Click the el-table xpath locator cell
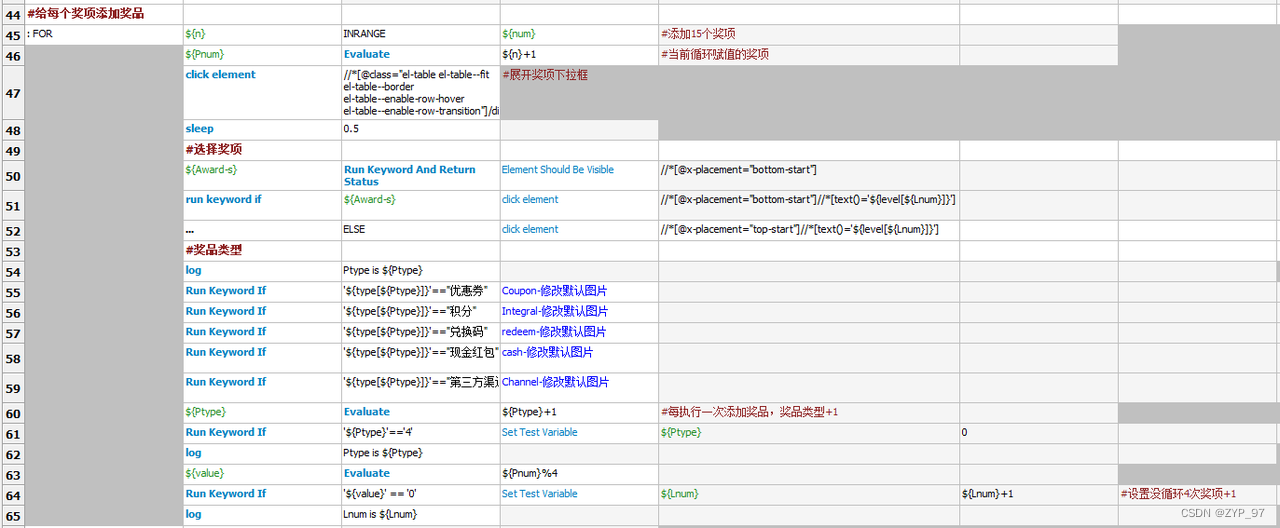 [420, 93]
